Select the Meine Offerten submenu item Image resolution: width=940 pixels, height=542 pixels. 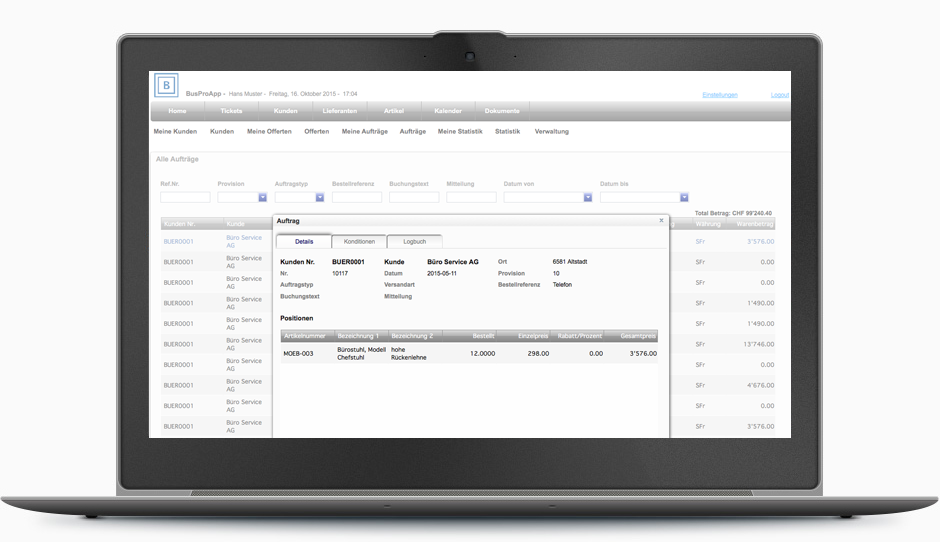click(269, 132)
